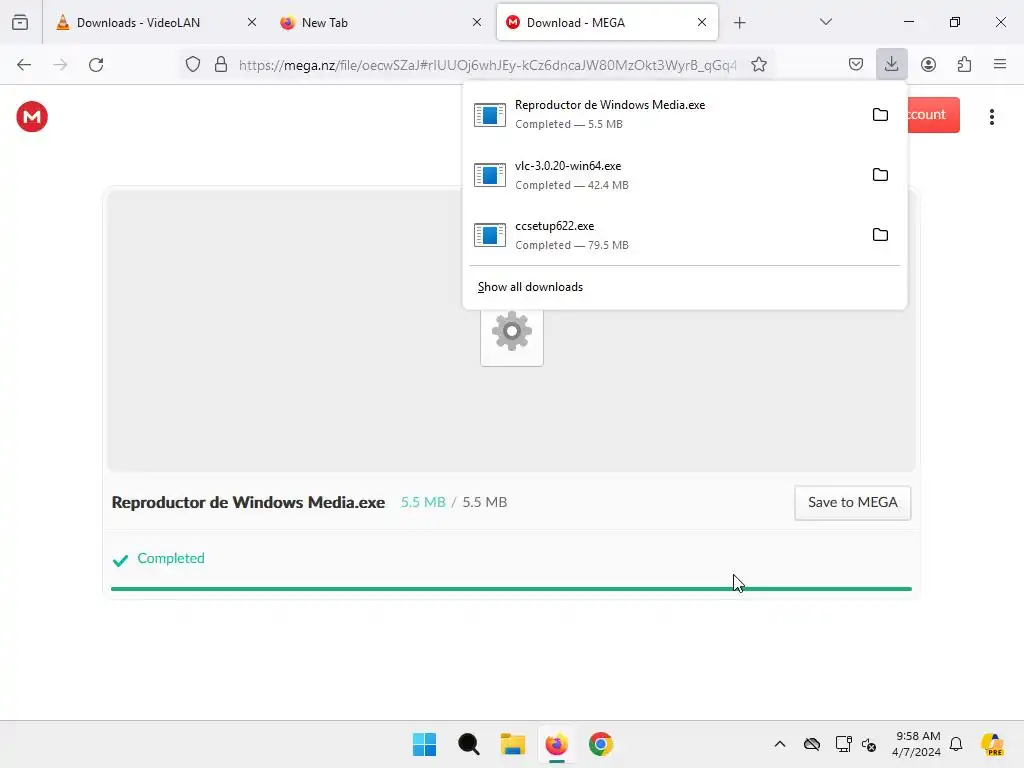This screenshot has width=1024, height=768.
Task: Open the Firefox application menu
Action: 999,64
